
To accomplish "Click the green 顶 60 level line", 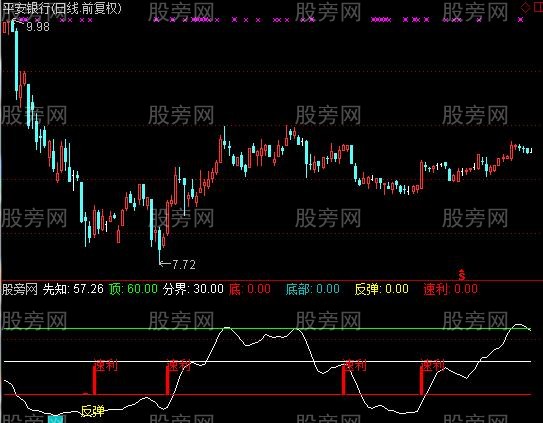I will pyautogui.click(x=267, y=328).
